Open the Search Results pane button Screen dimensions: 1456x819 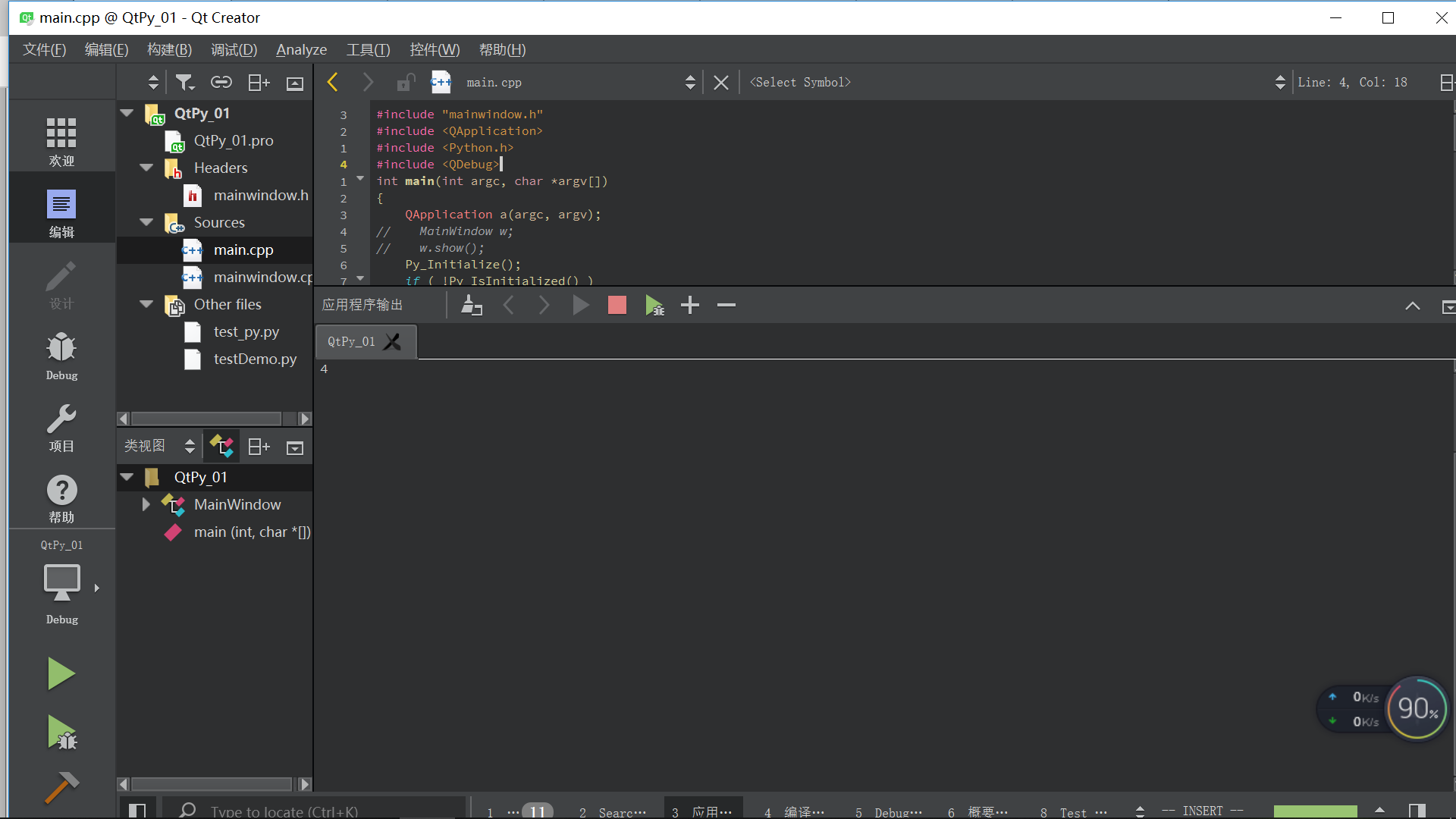[x=613, y=811]
